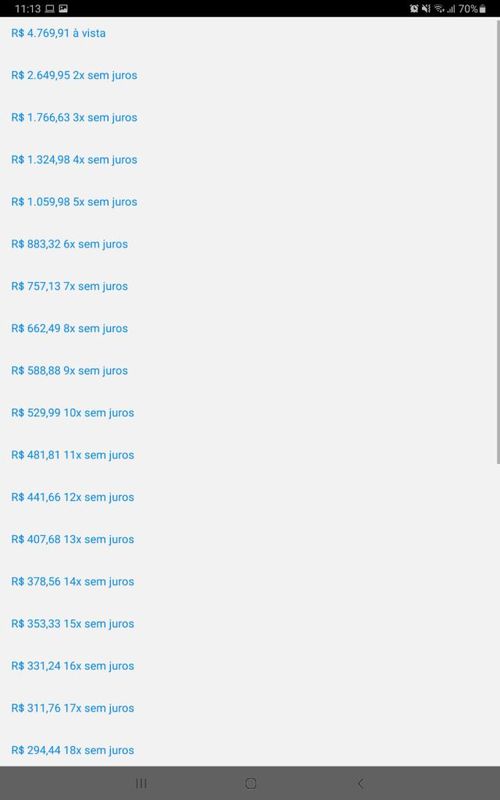The width and height of the screenshot is (500, 800).
Task: Select R$ 441,66 12x sem juros
Action: [x=72, y=497]
